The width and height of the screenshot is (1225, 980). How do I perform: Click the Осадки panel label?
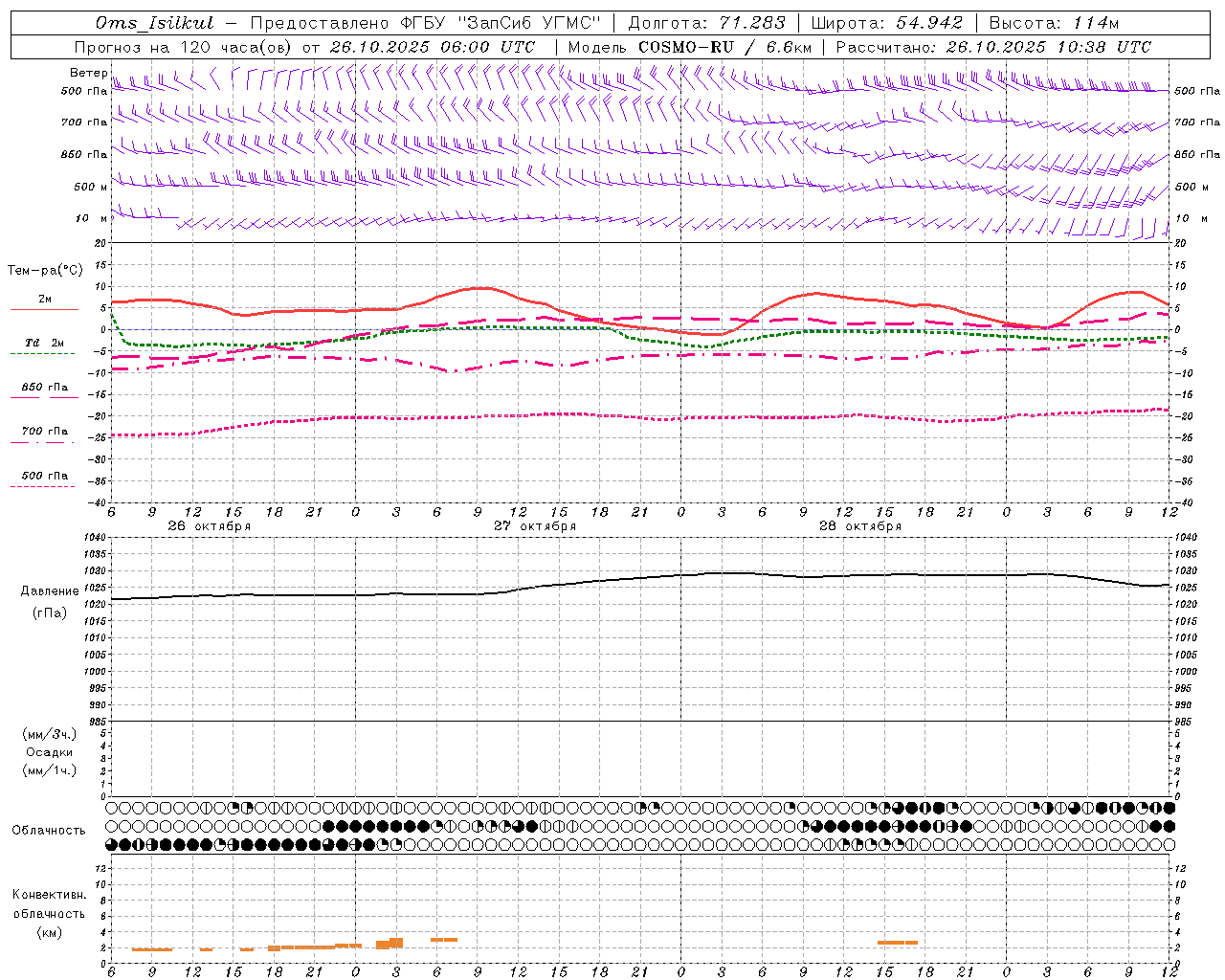50,752
